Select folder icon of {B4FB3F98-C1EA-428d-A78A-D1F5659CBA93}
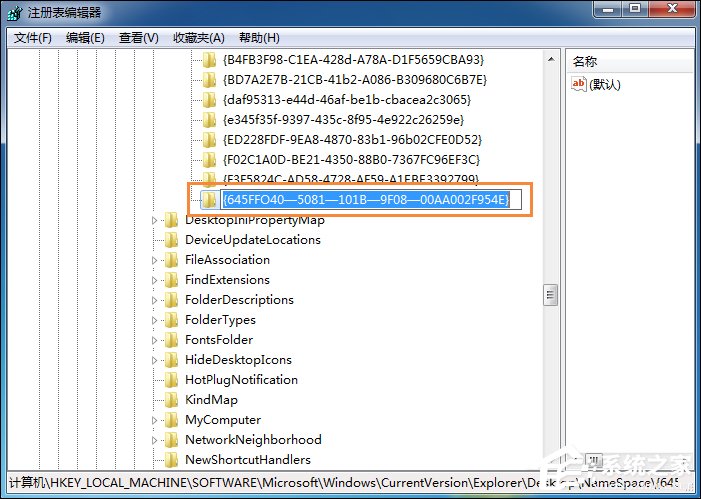 tap(209, 59)
